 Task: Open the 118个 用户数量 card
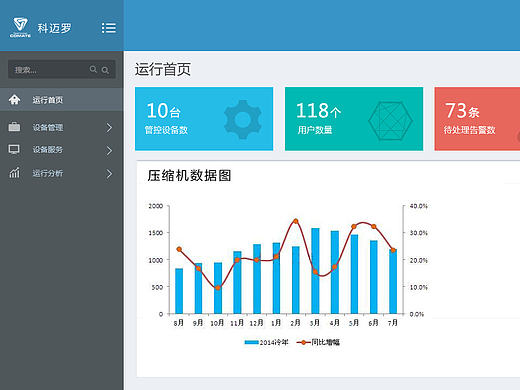pos(354,119)
